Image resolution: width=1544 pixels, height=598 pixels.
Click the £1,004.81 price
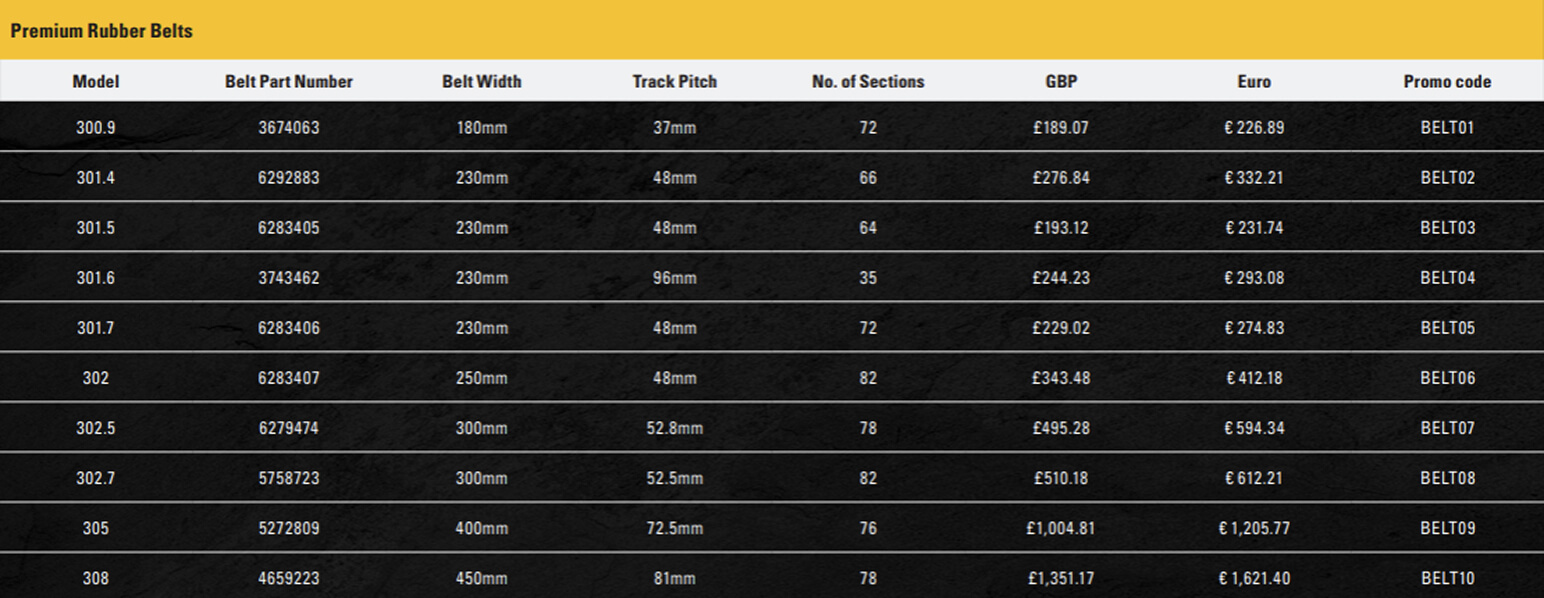coord(1061,528)
